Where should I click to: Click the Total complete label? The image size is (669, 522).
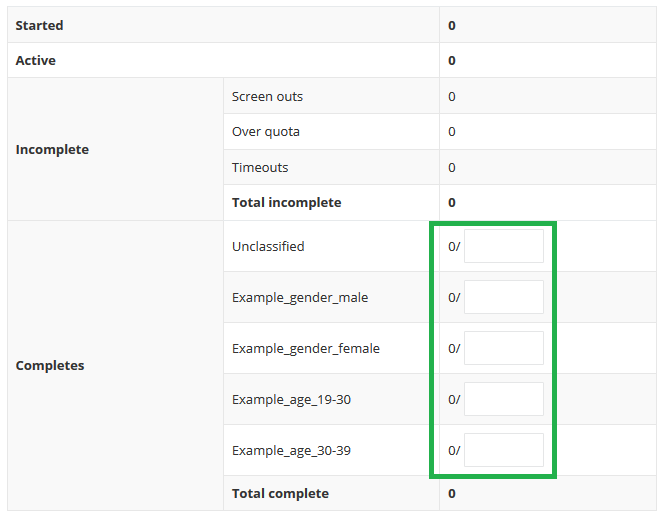click(280, 494)
